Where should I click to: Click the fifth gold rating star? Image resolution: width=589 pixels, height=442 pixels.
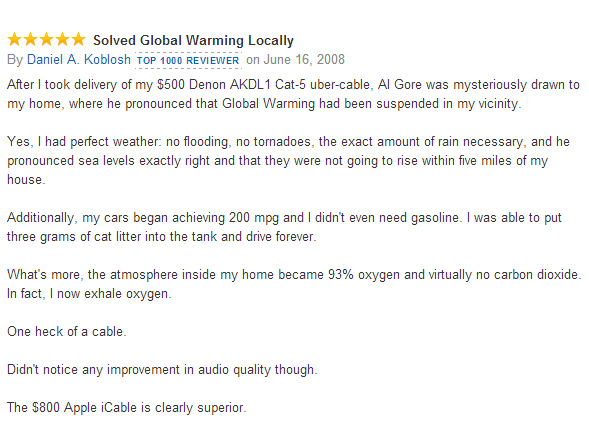pos(78,39)
